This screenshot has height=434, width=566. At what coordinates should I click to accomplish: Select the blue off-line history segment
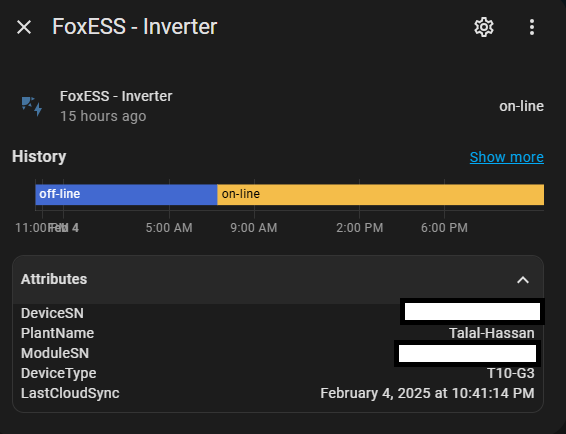pos(126,194)
